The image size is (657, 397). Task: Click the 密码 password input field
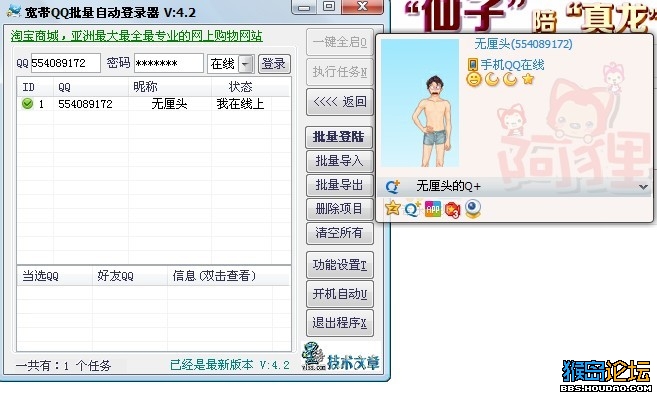coord(169,63)
